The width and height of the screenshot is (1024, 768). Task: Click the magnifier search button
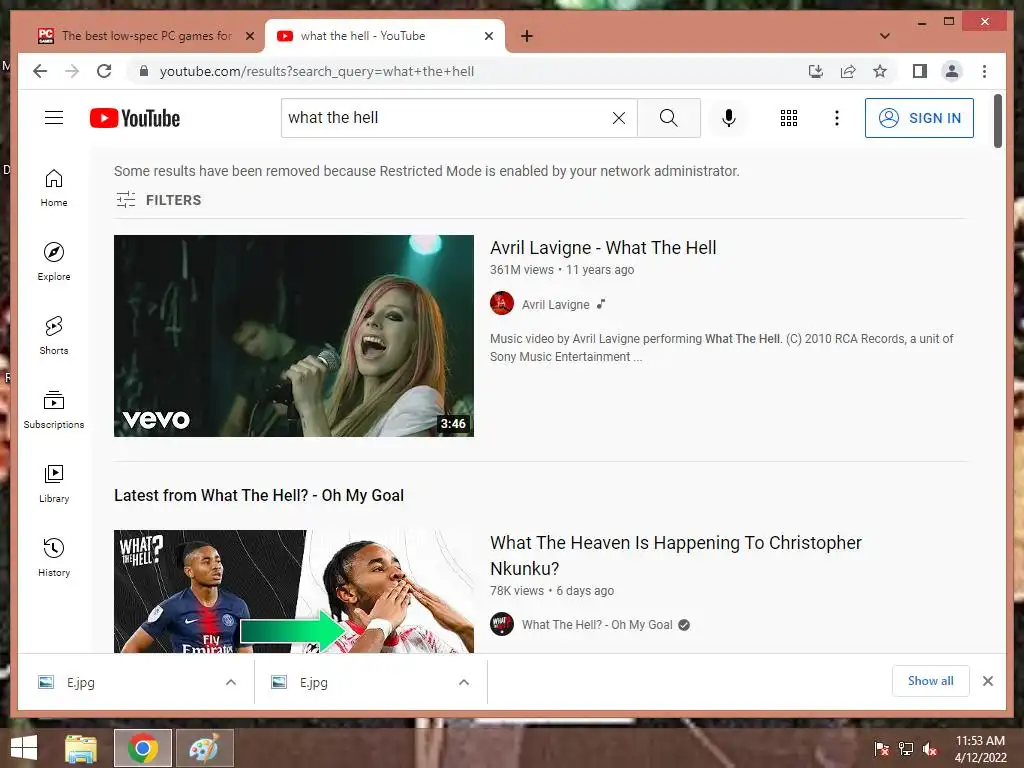pos(668,118)
